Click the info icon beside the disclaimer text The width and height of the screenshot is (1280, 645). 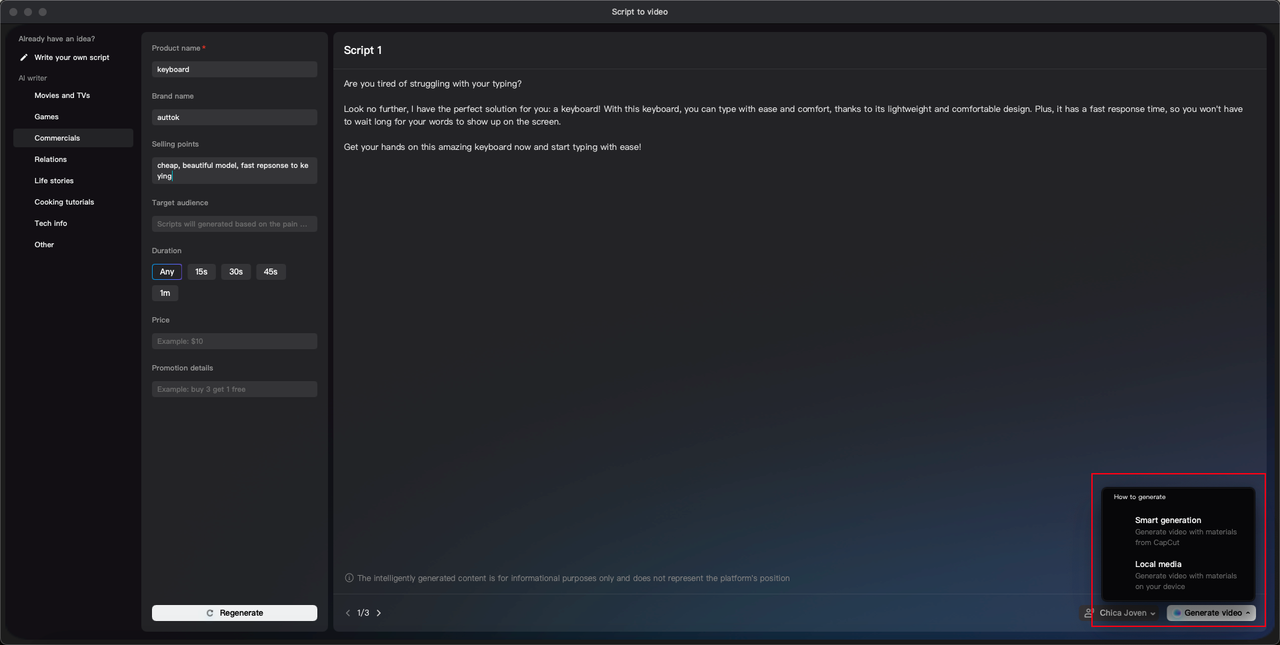click(349, 578)
